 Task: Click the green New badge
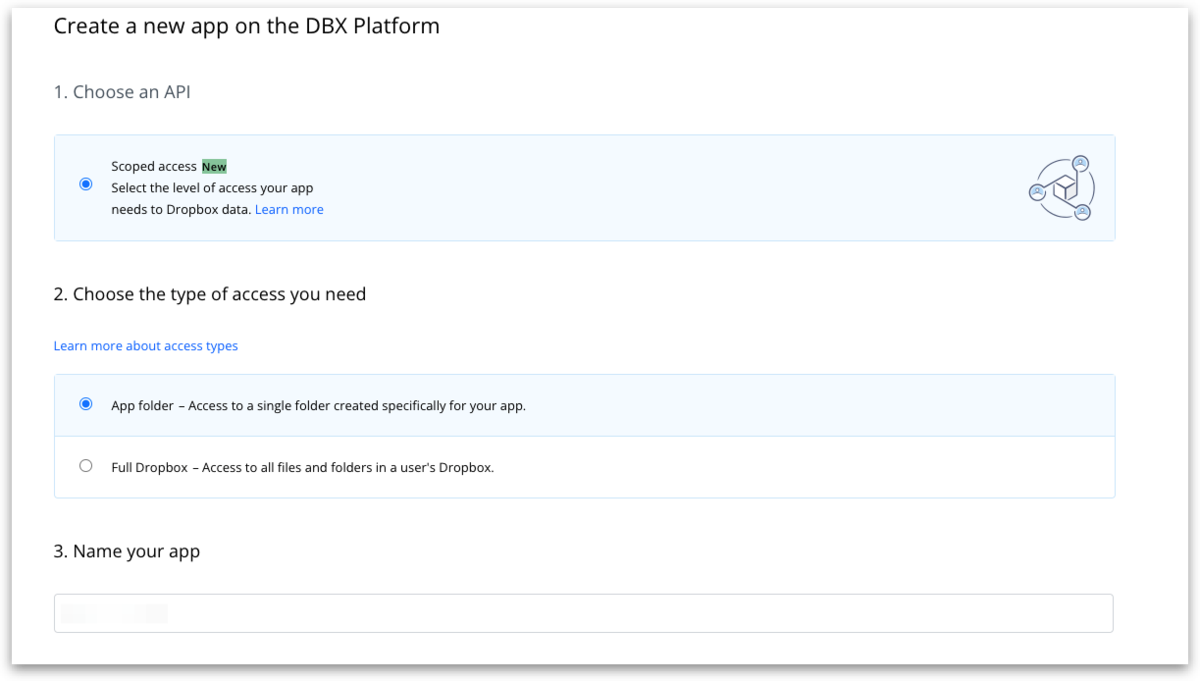point(214,167)
